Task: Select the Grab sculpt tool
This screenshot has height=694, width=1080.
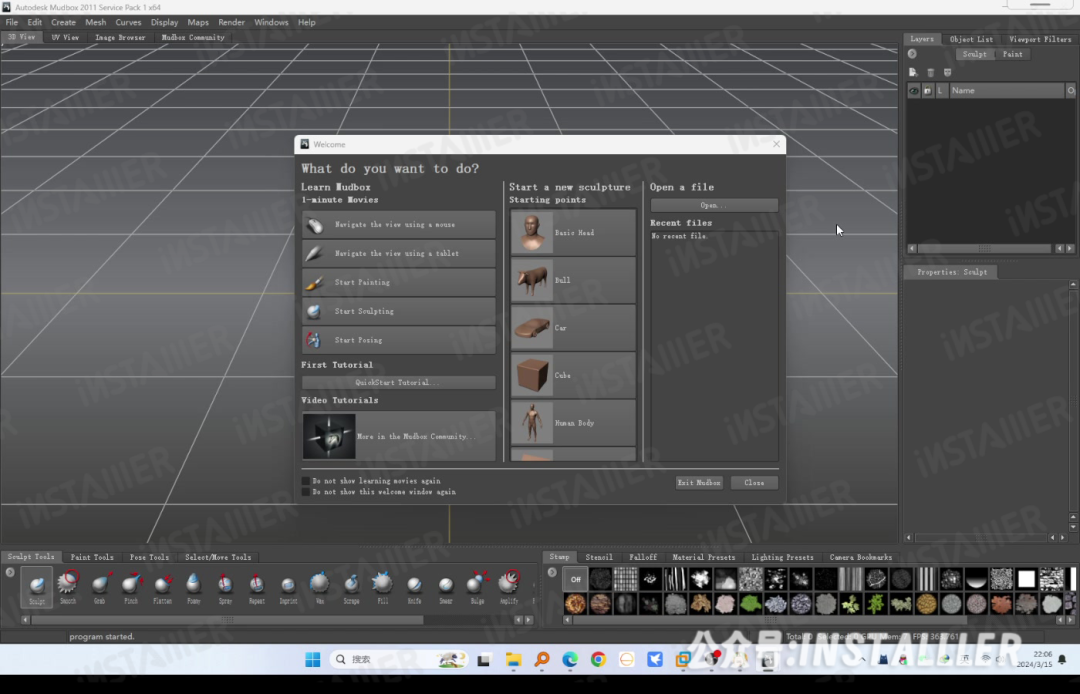Action: (99, 587)
